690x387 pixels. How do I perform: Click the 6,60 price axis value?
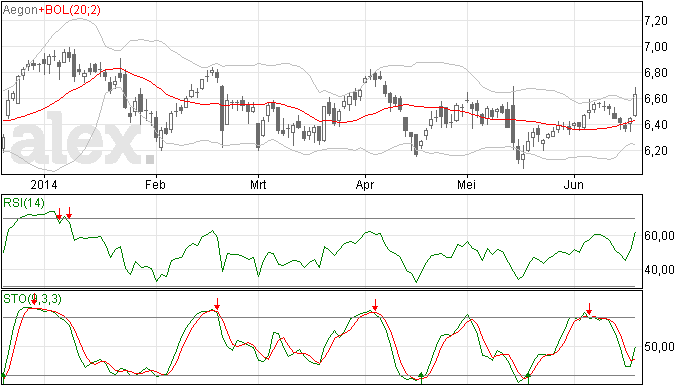(656, 99)
